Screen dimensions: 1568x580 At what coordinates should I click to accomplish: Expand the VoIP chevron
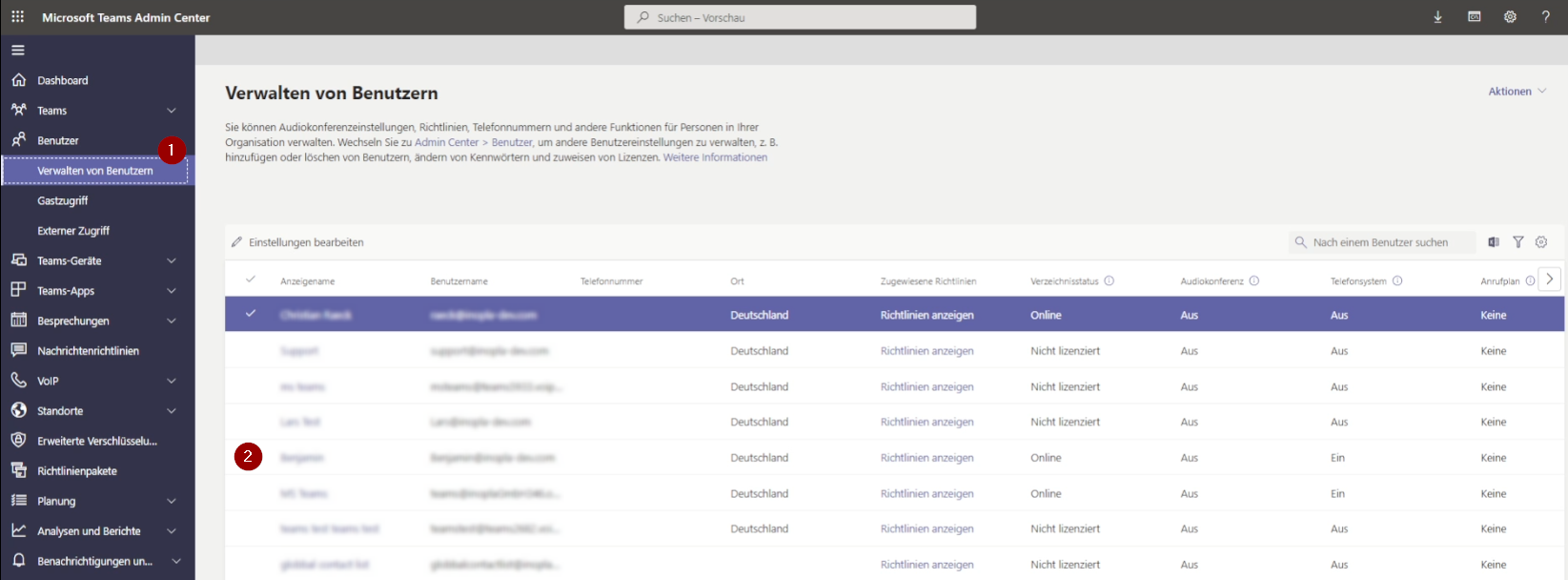(x=172, y=381)
